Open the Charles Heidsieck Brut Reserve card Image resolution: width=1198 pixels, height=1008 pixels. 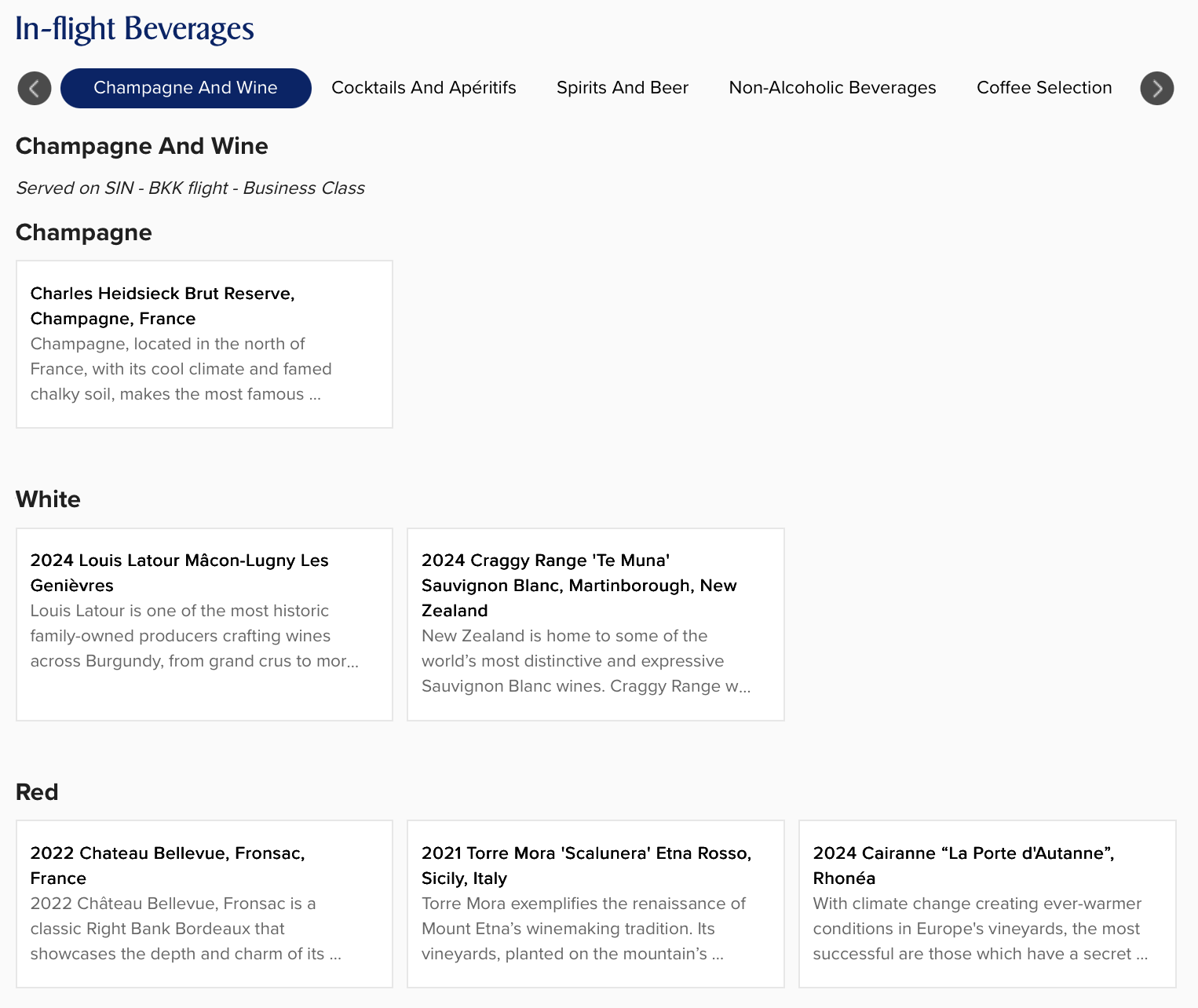click(204, 344)
